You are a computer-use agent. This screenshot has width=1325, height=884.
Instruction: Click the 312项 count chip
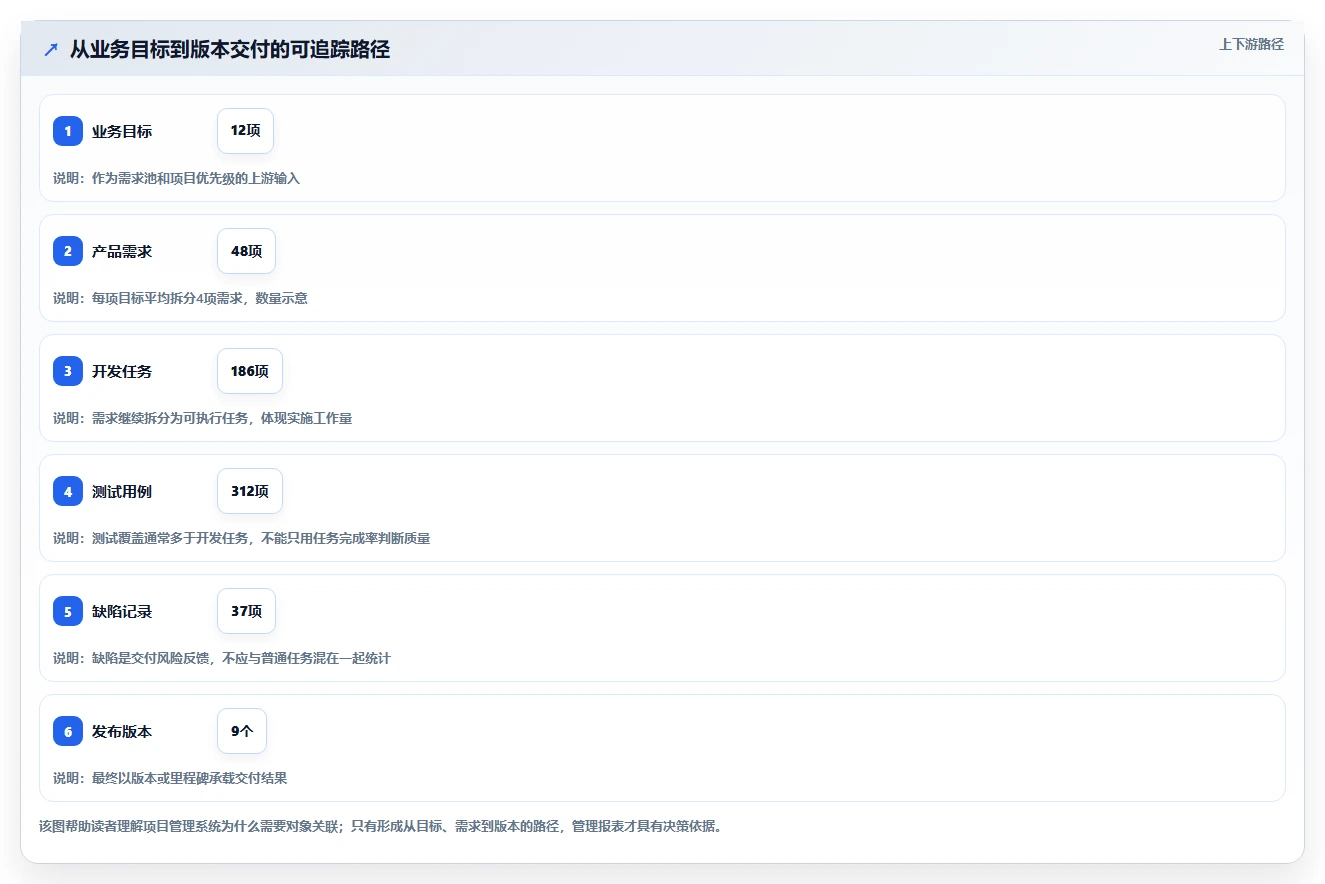(250, 491)
